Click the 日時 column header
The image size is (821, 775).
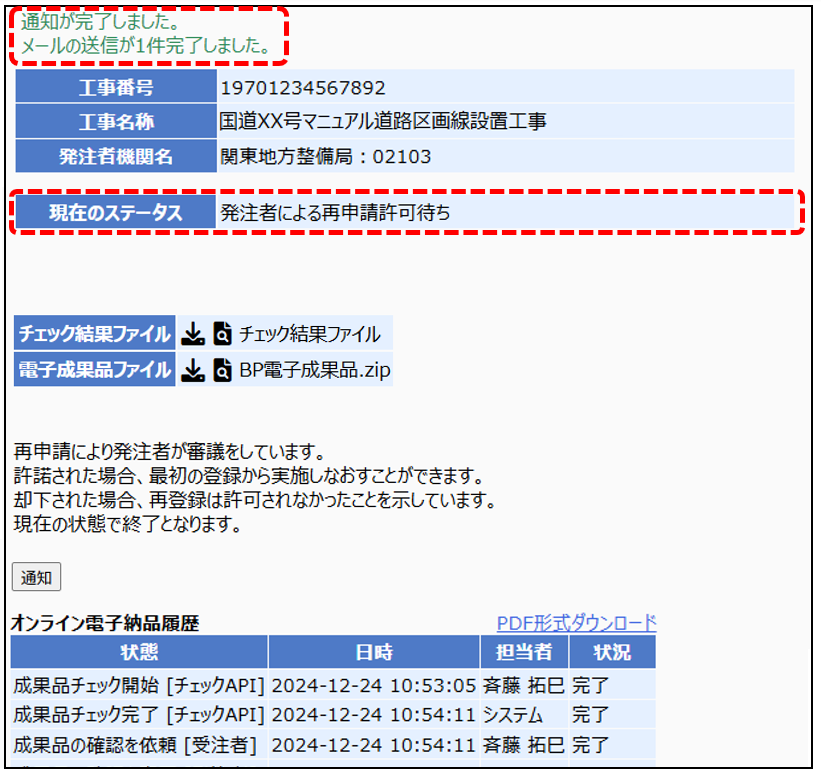click(374, 652)
